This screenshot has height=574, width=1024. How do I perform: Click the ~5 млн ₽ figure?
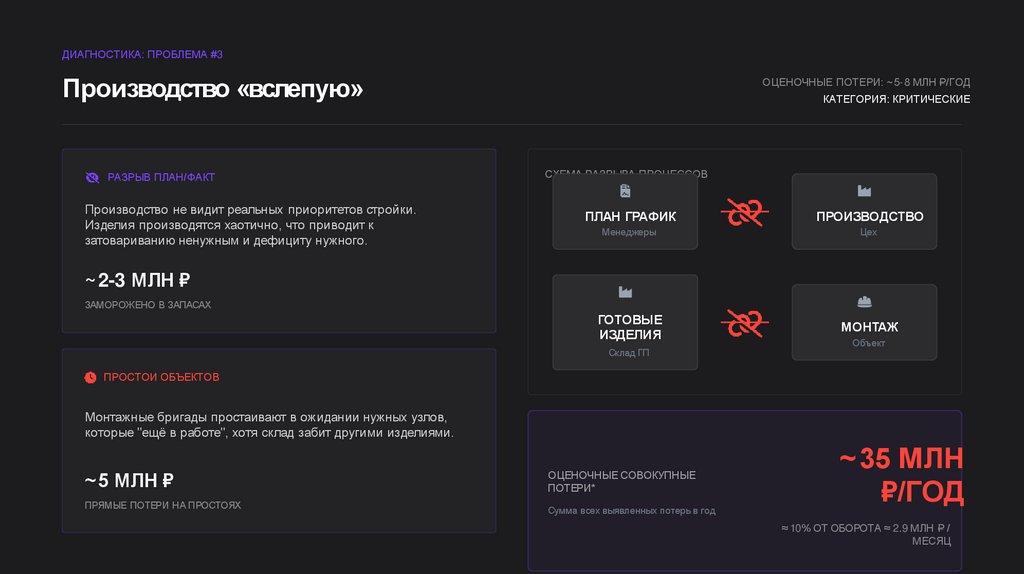coord(129,480)
